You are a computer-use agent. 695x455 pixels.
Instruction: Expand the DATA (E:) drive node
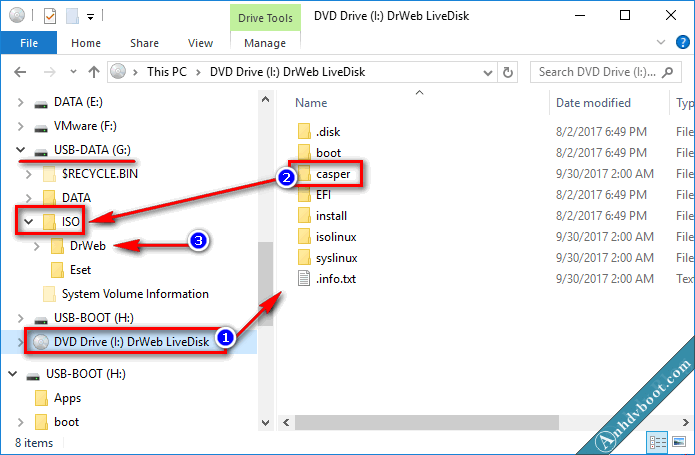click(x=20, y=102)
